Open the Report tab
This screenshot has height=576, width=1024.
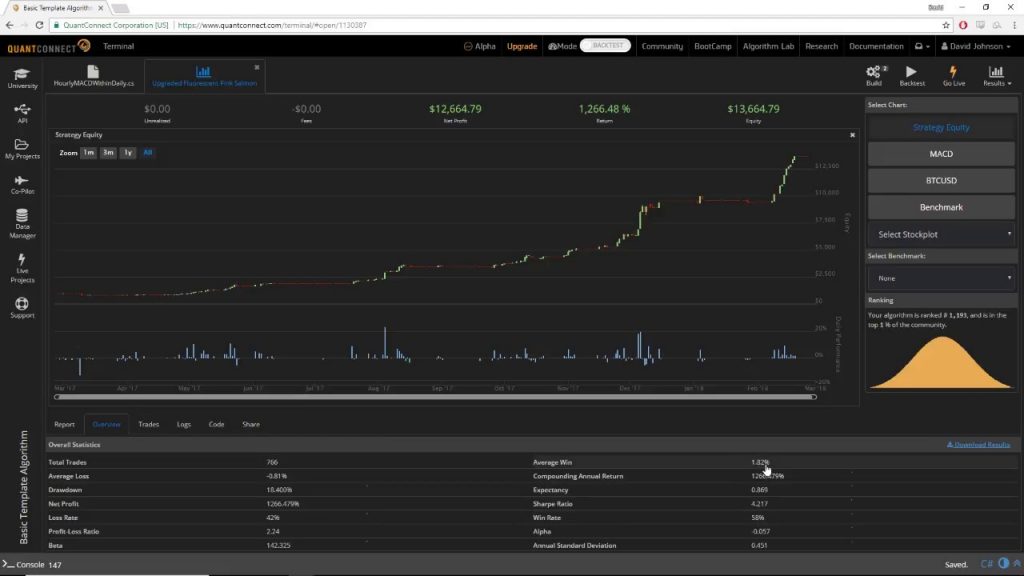click(64, 424)
